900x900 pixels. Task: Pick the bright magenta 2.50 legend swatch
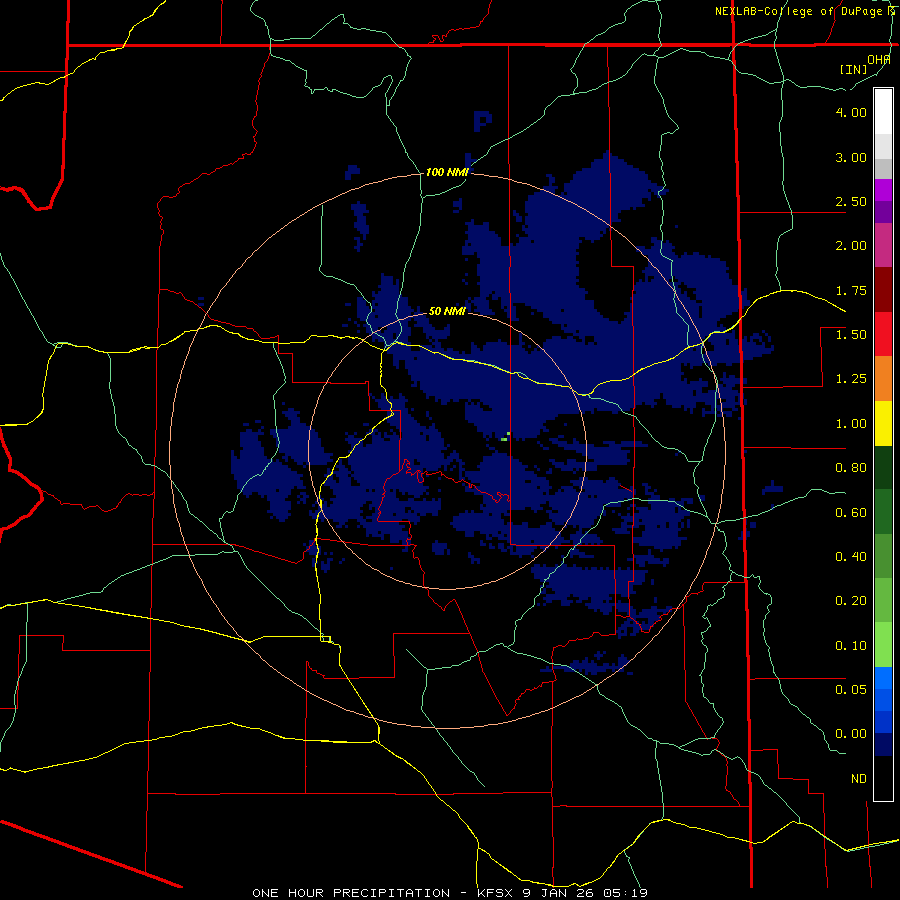click(x=883, y=190)
